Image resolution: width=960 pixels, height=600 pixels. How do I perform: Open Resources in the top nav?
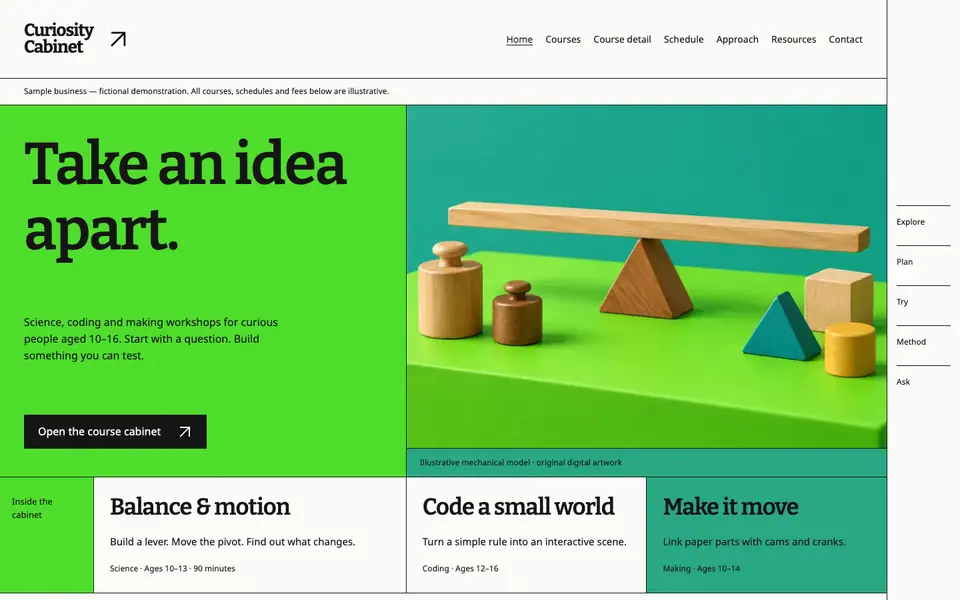[x=793, y=39]
